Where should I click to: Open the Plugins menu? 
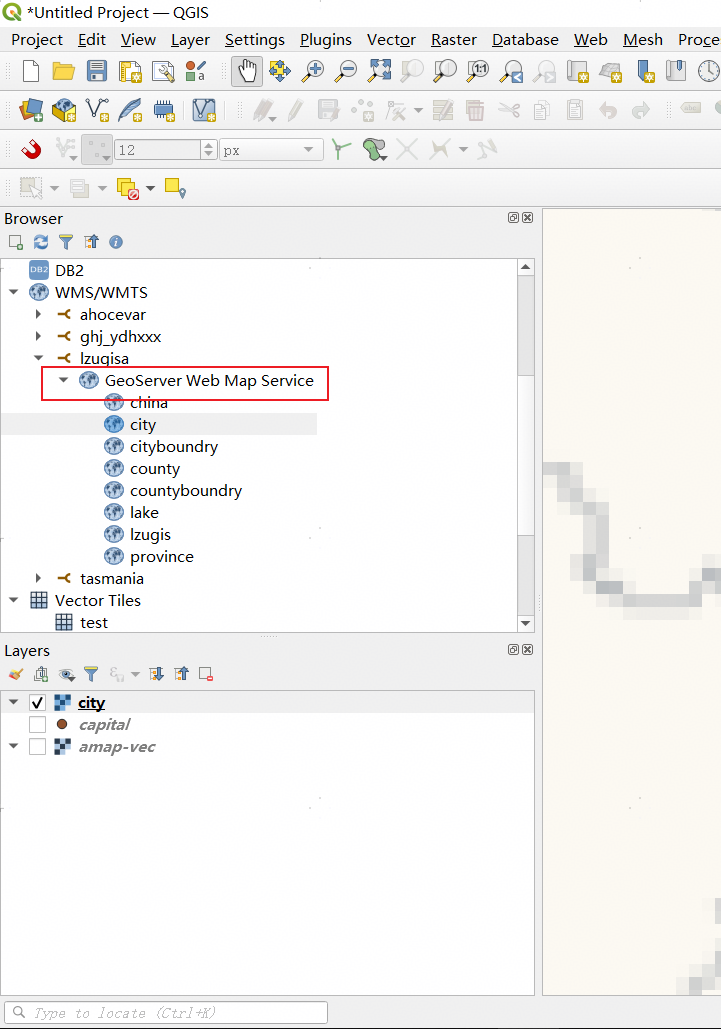tap(325, 40)
